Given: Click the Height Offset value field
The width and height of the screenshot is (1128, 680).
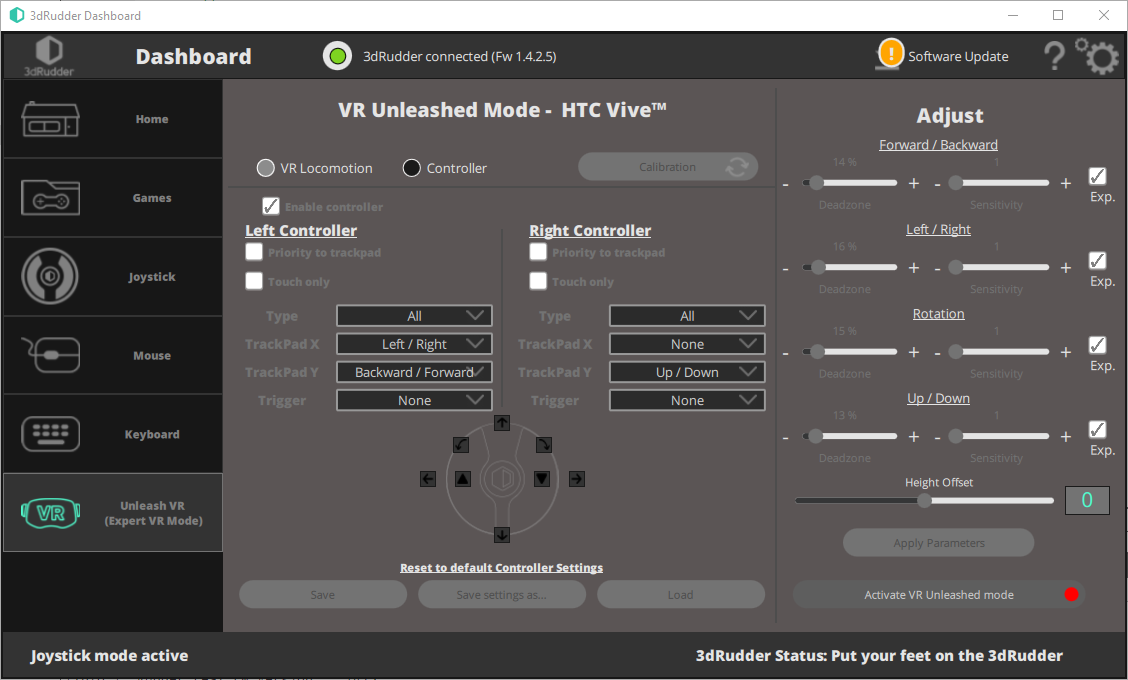Looking at the screenshot, I should 1087,500.
